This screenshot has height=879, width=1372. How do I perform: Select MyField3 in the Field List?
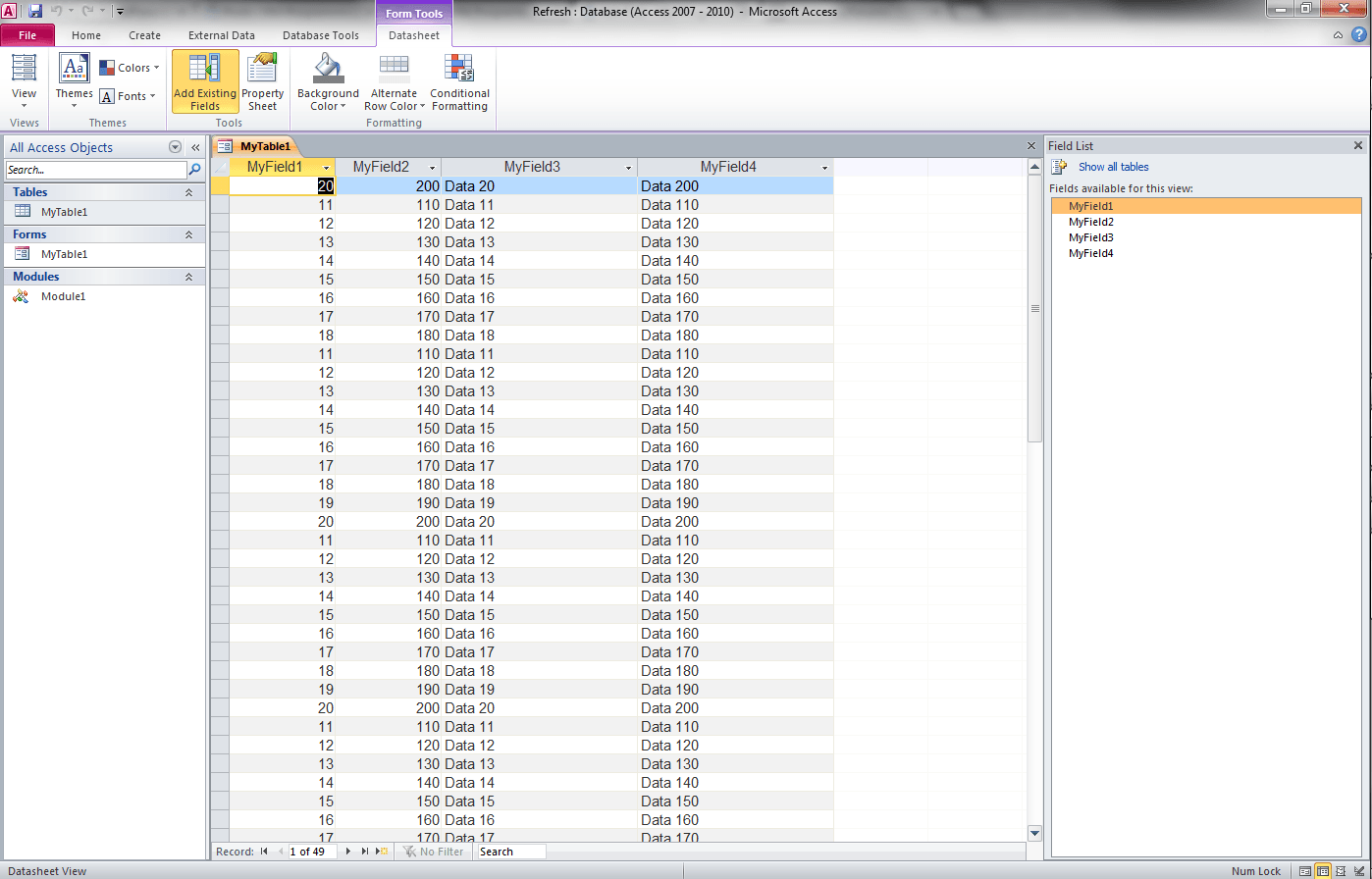1091,237
